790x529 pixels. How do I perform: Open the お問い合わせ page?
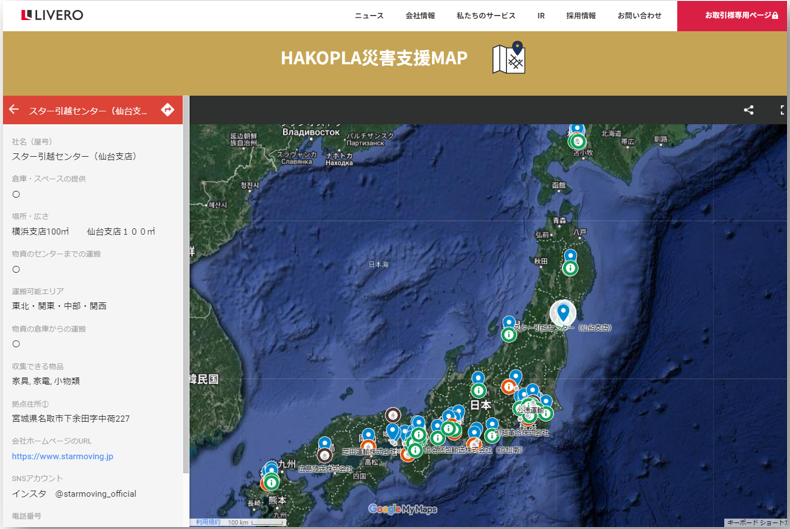[639, 16]
